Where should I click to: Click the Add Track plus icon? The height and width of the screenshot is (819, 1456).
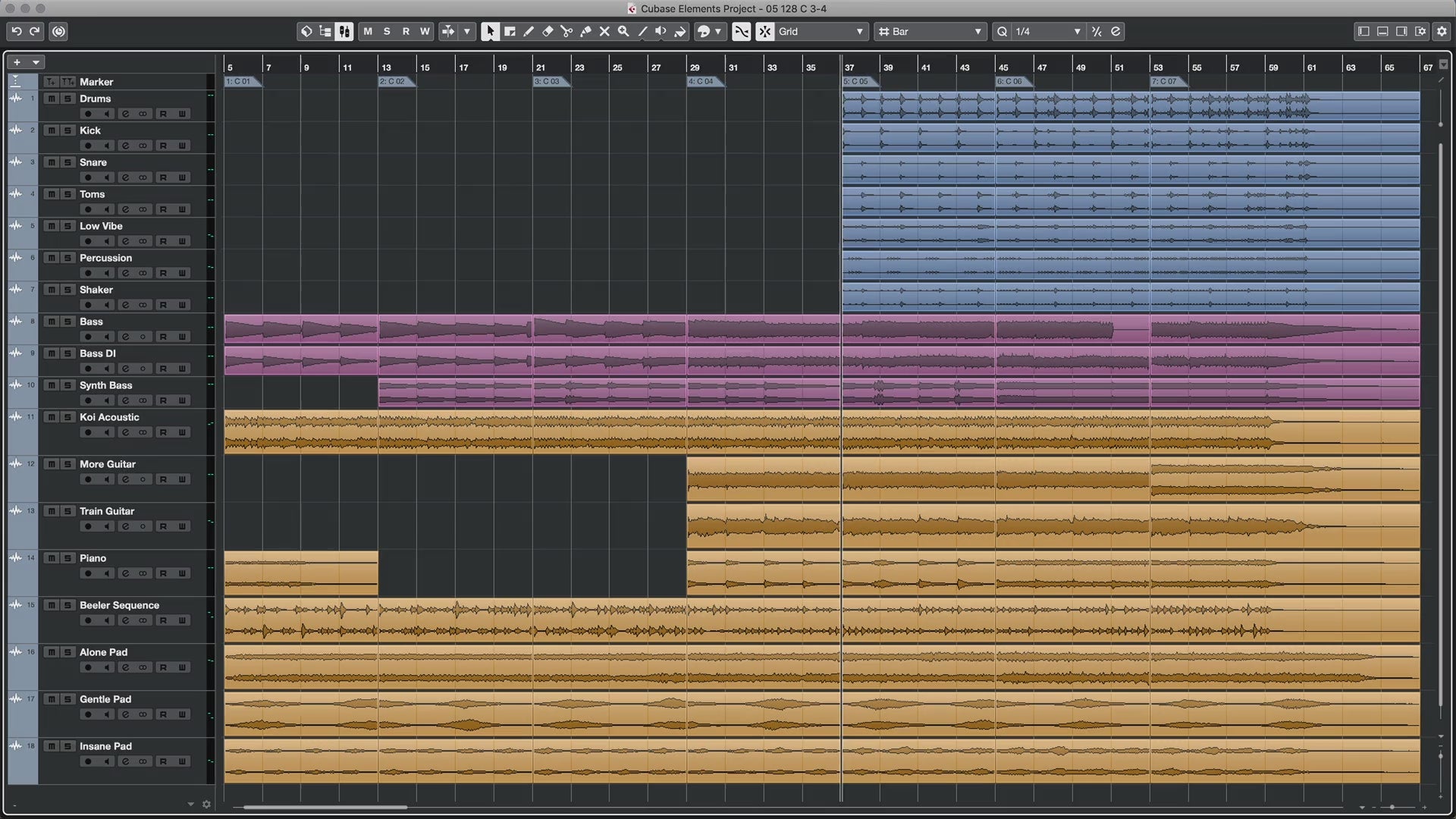point(17,62)
